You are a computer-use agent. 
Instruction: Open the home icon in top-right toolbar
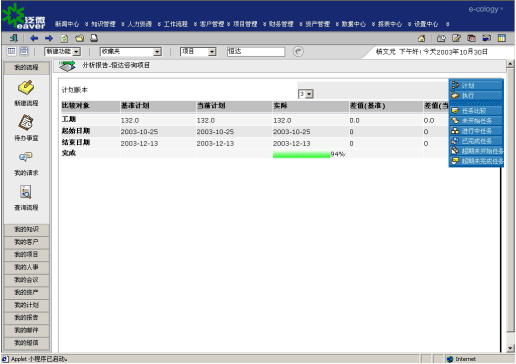tap(421, 38)
